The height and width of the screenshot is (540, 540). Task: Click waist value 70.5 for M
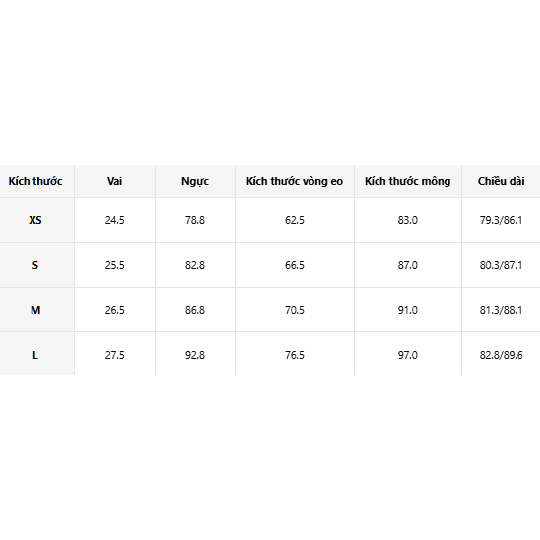(x=295, y=310)
